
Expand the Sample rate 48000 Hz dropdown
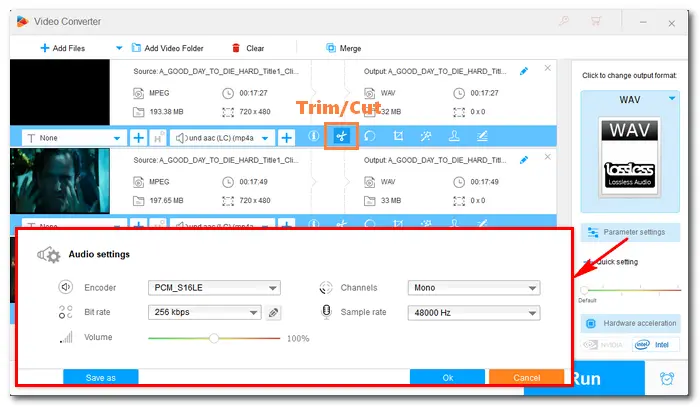click(474, 313)
